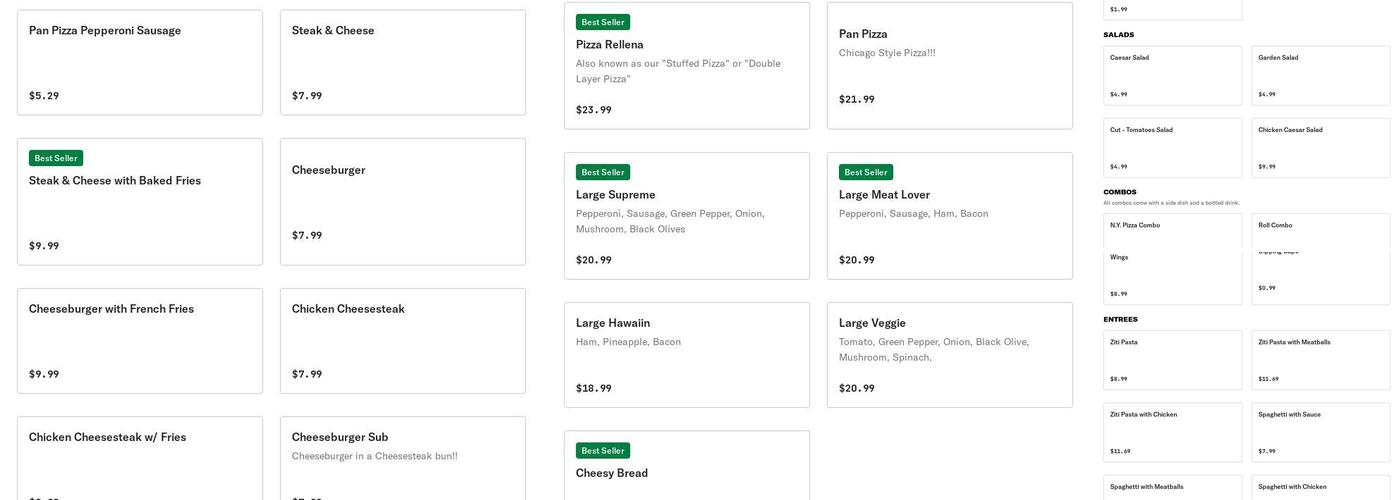
Task: Click the $7.99 Steak & Cheese item
Action: click(402, 62)
